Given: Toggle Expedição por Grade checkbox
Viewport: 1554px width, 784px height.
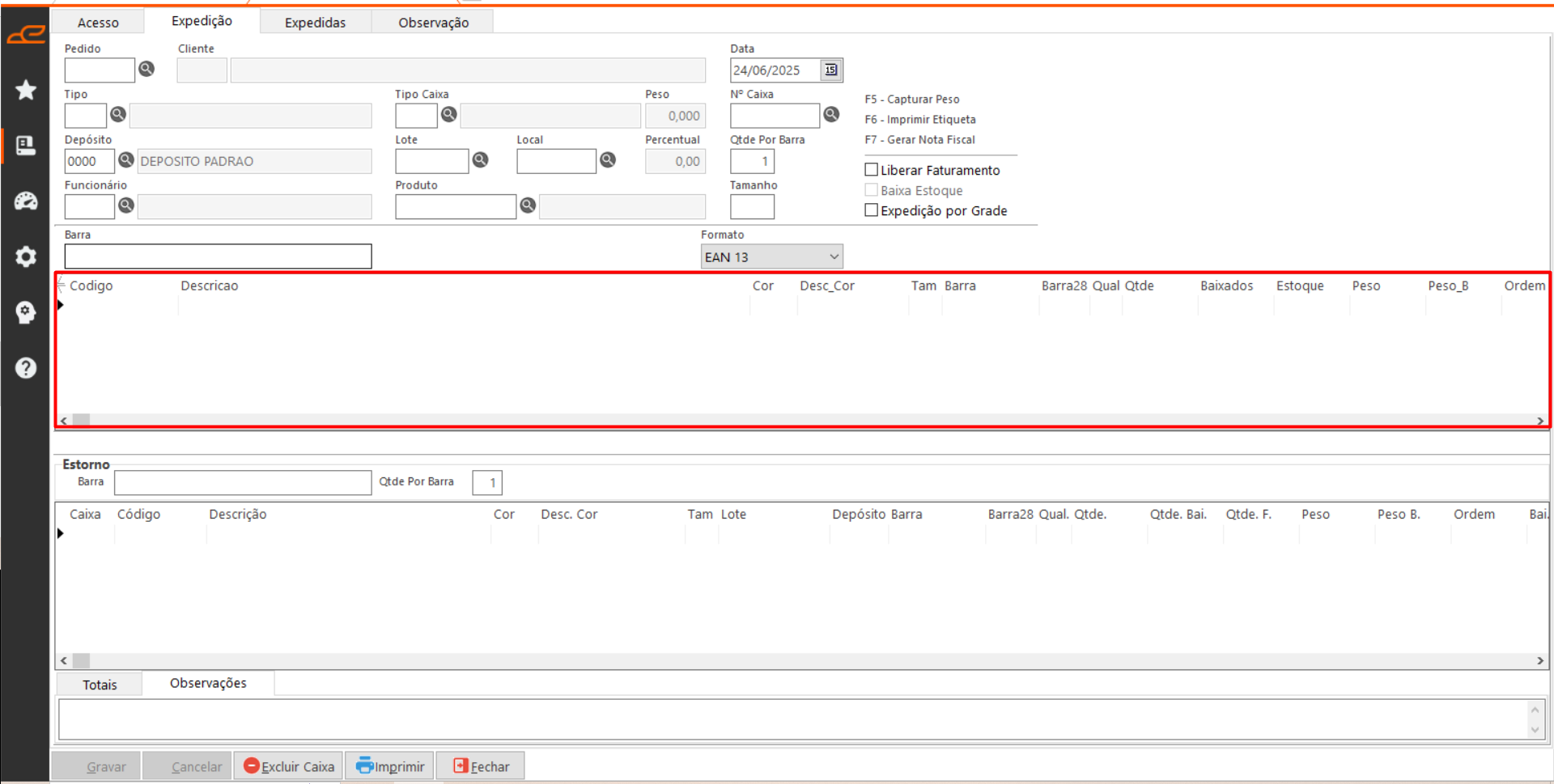Looking at the screenshot, I should [x=872, y=210].
